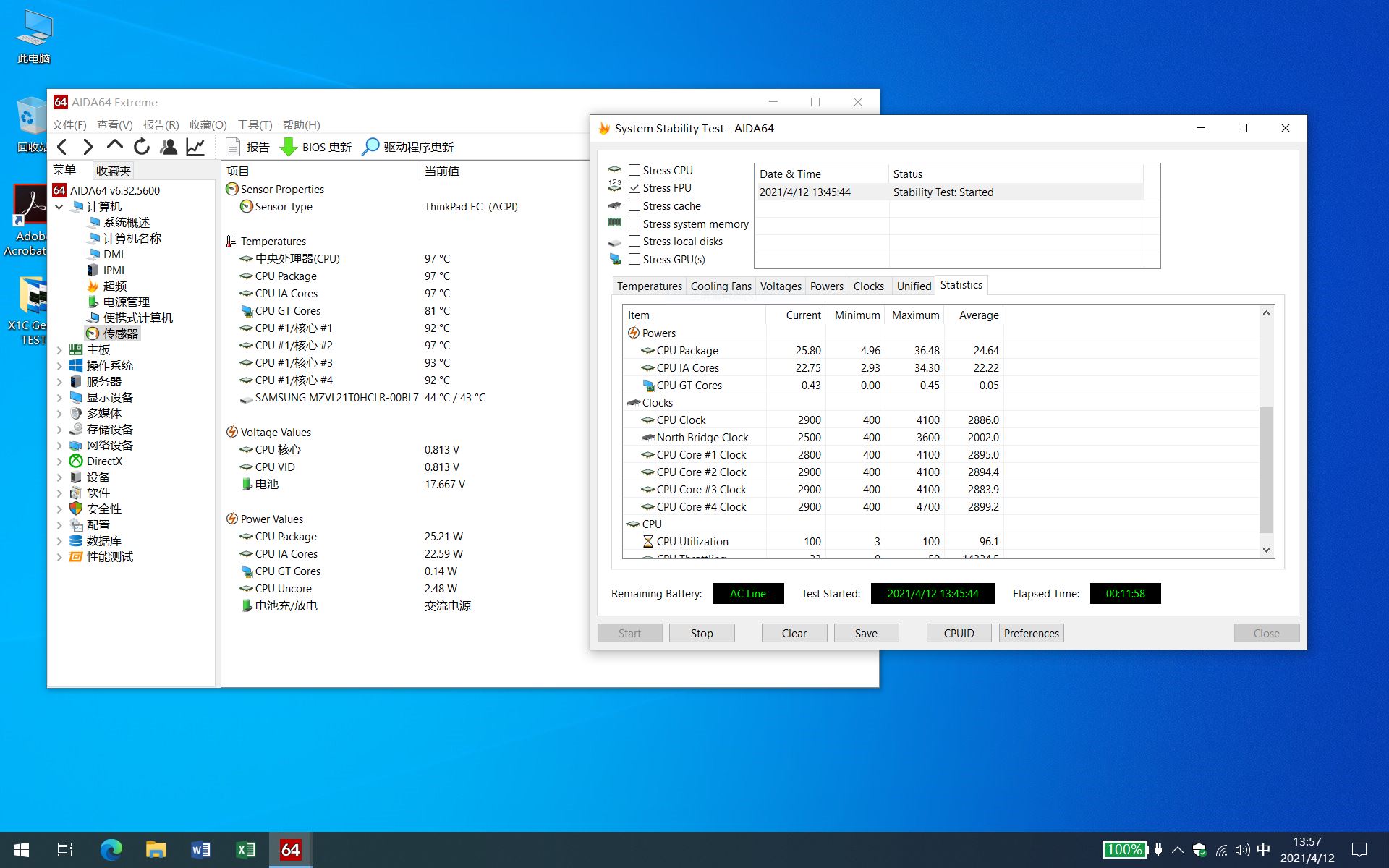The image size is (1389, 868).
Task: Click the Refresh icon in AIDA64 toolbar
Action: [142, 147]
